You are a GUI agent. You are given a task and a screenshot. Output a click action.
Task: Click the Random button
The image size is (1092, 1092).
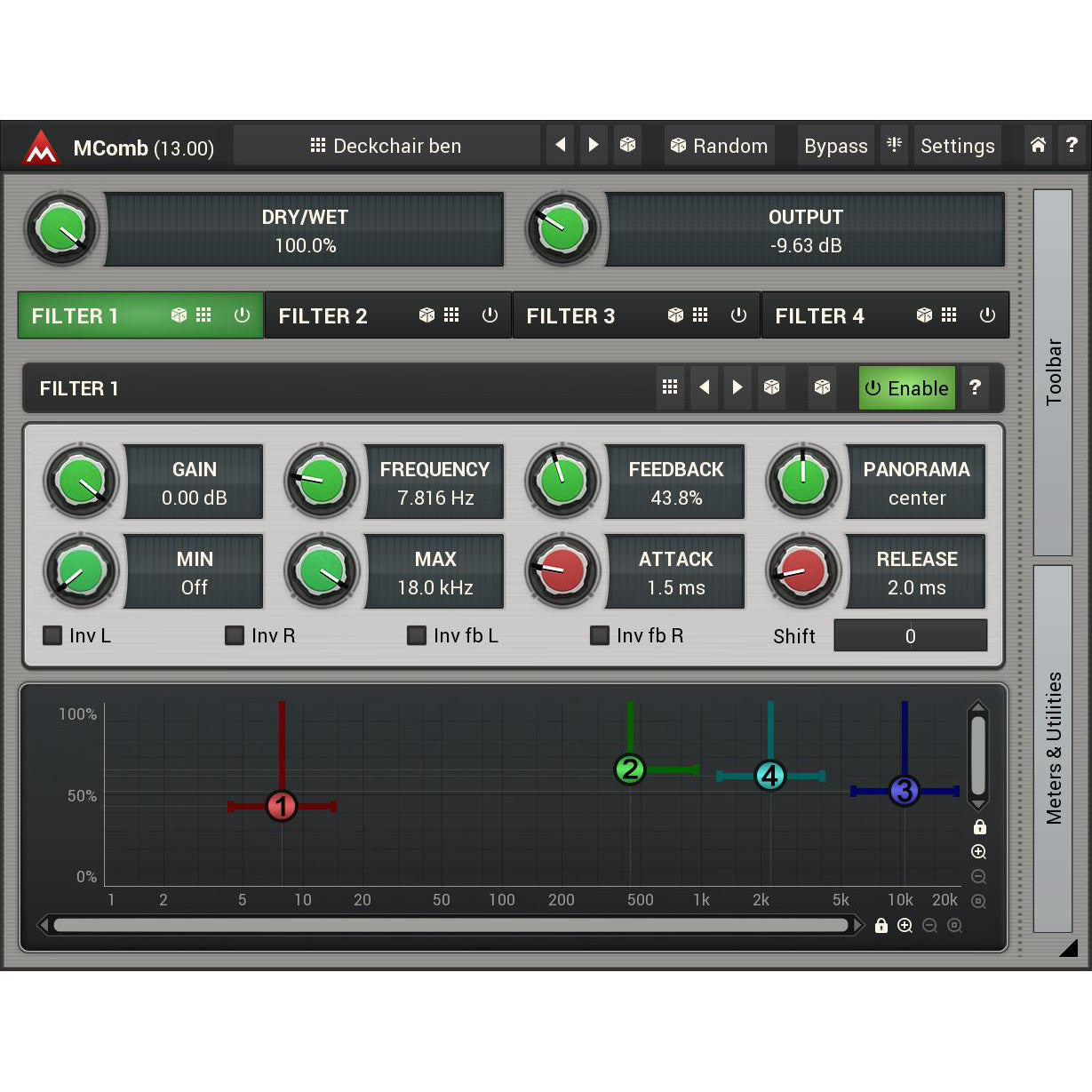click(720, 145)
